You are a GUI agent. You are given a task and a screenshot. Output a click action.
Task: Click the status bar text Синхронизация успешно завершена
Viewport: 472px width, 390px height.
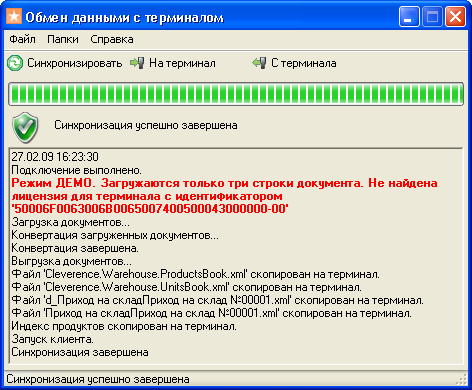98,379
